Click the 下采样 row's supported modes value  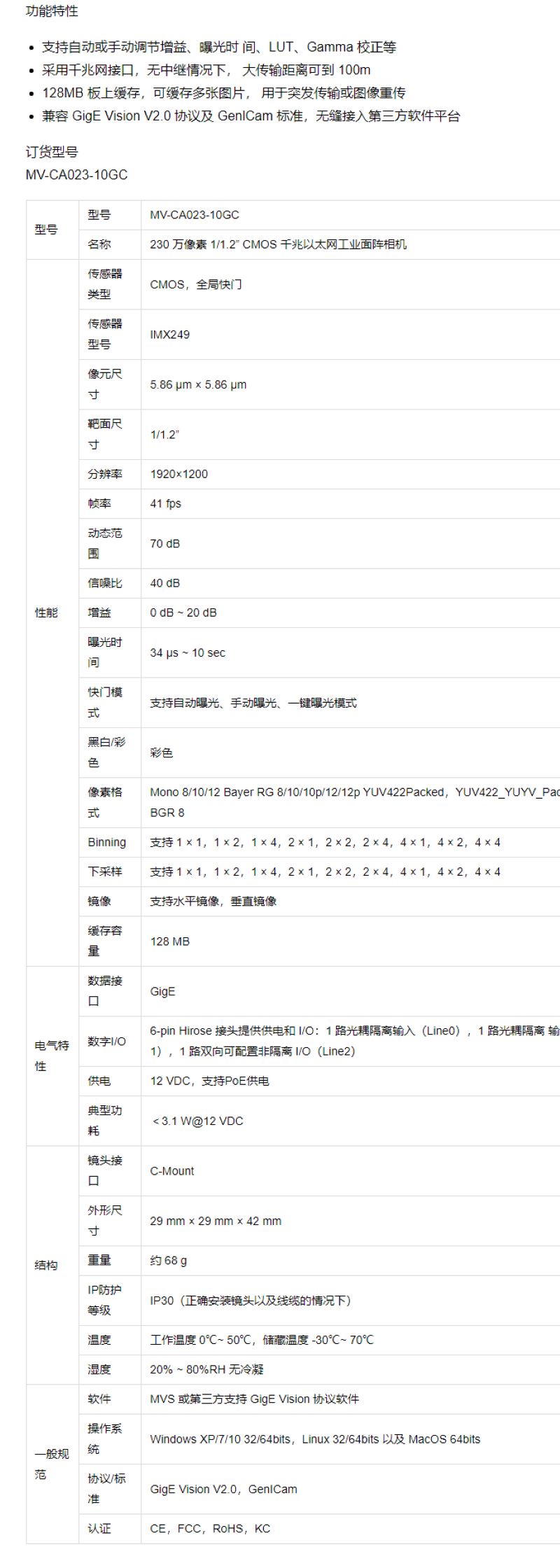pos(325,871)
